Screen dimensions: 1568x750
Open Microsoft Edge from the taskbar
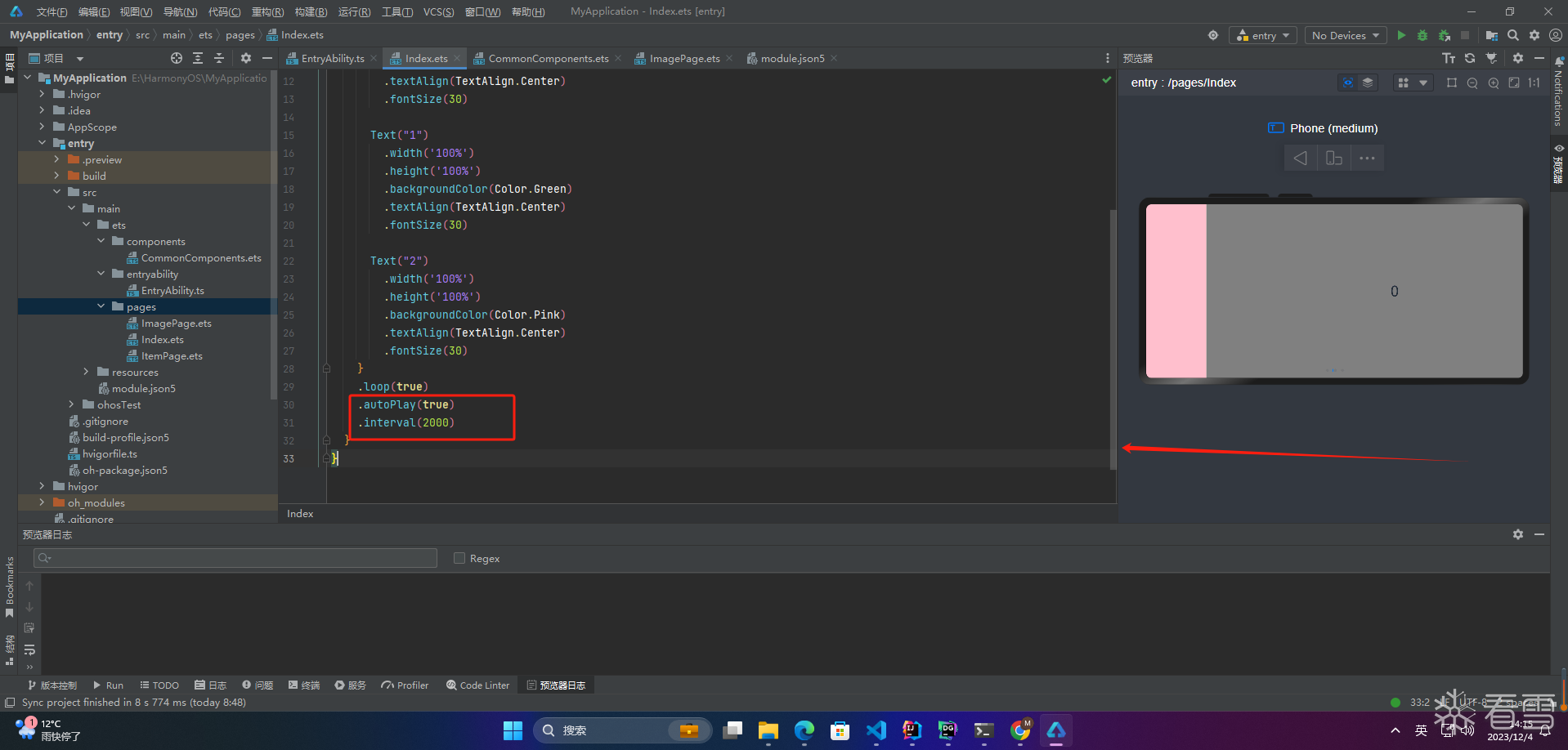click(x=804, y=730)
